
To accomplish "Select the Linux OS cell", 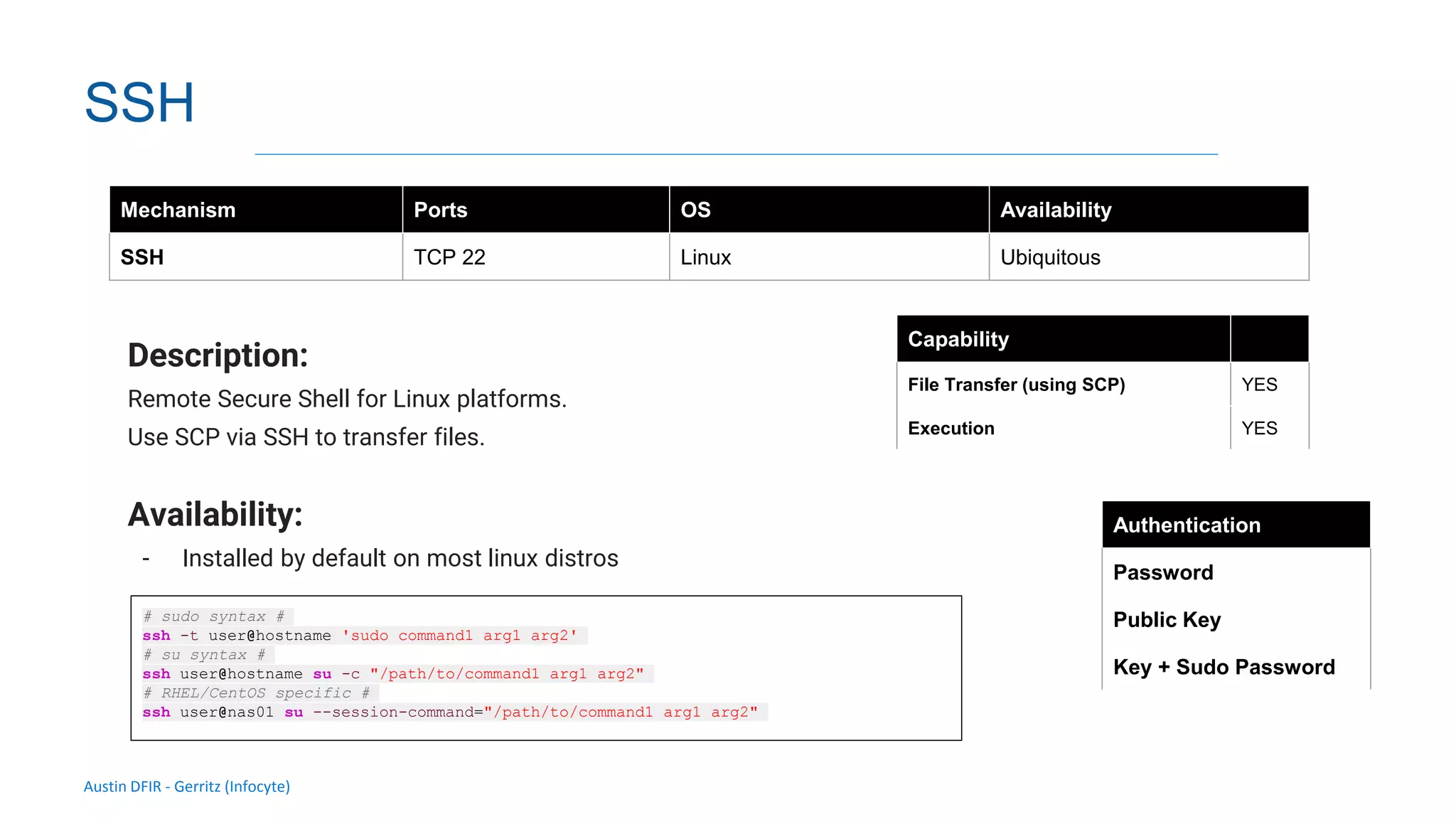I will [x=829, y=257].
